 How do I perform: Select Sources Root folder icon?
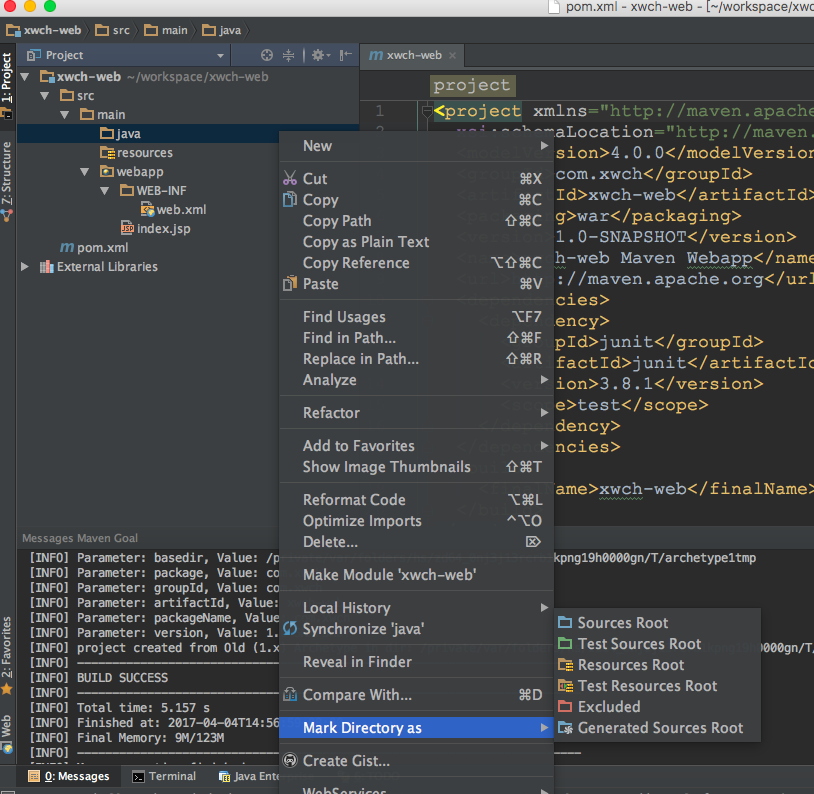[x=565, y=622]
